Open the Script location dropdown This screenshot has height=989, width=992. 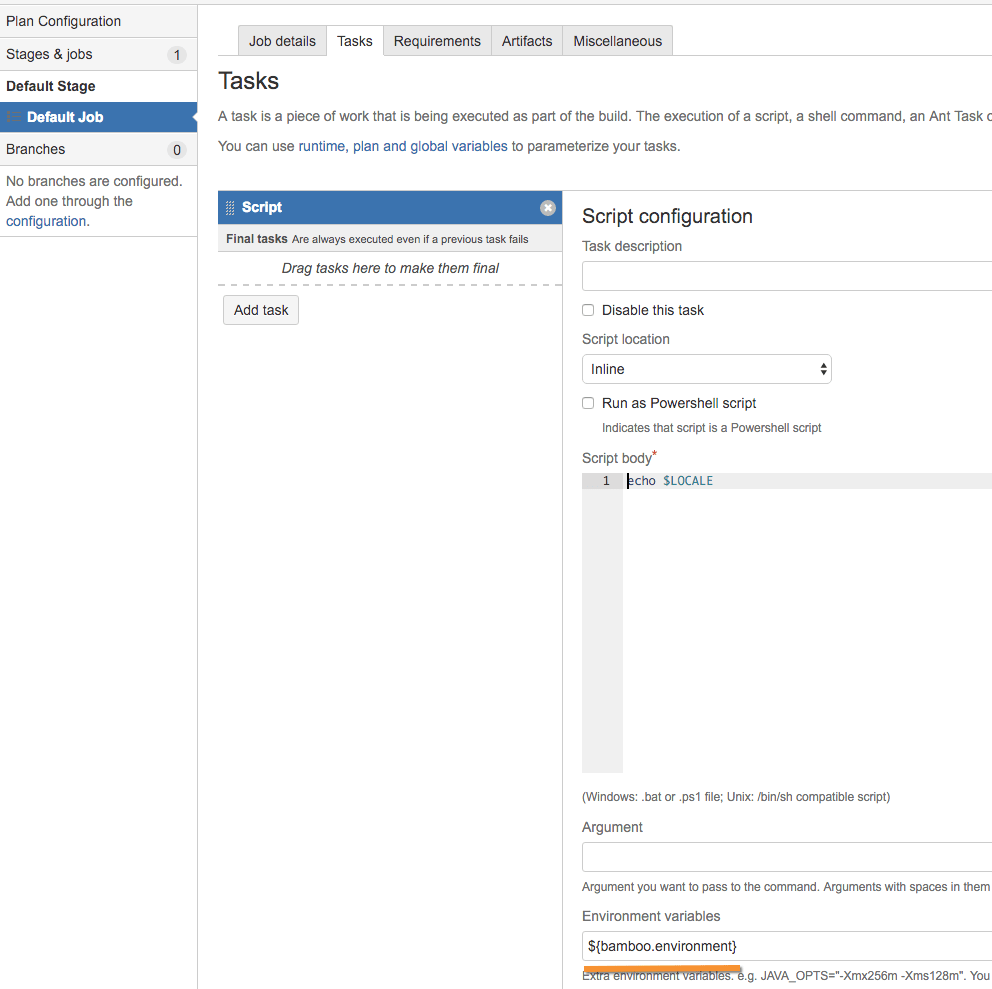click(707, 369)
